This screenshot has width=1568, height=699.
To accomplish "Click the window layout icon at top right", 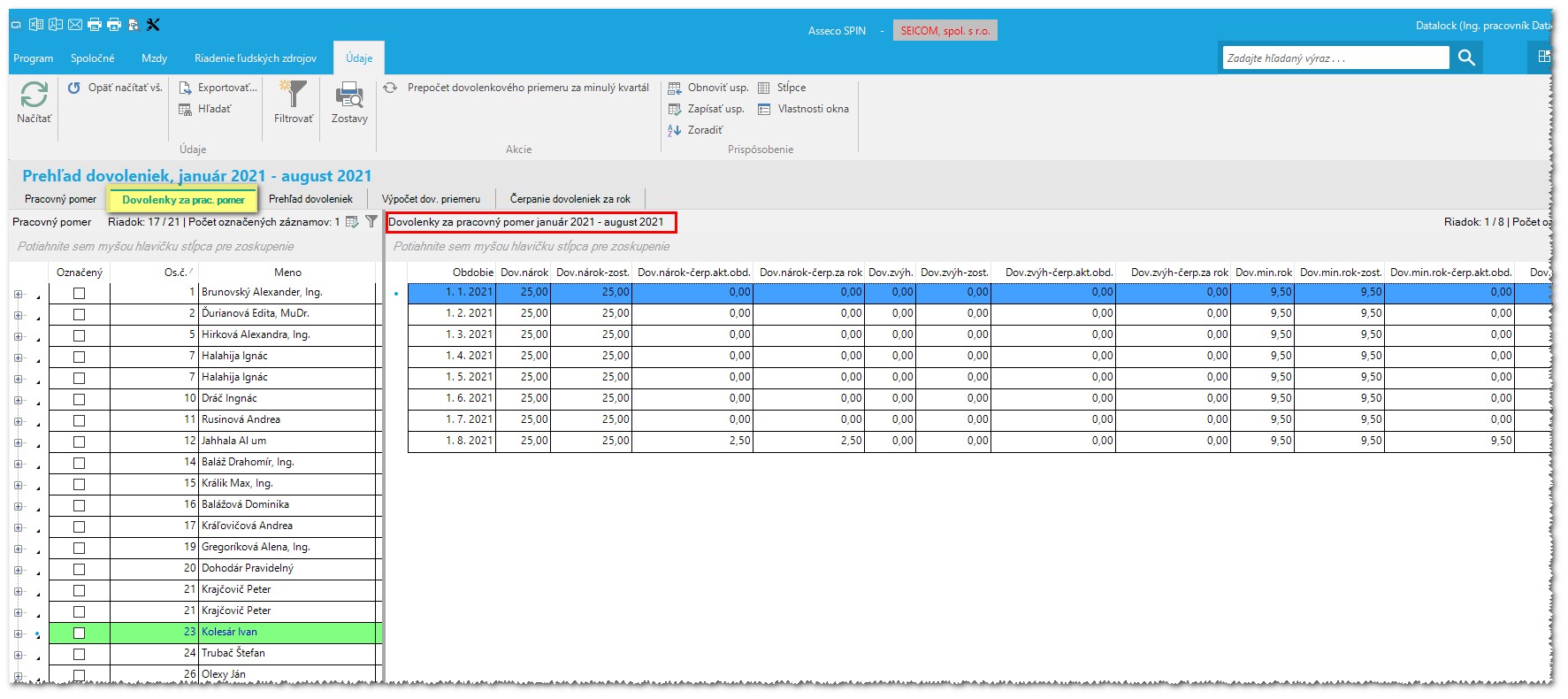I will coord(1544,57).
